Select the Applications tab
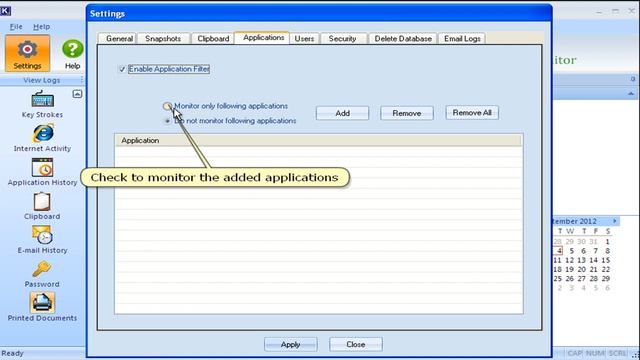The height and width of the screenshot is (360, 640). click(x=263, y=37)
